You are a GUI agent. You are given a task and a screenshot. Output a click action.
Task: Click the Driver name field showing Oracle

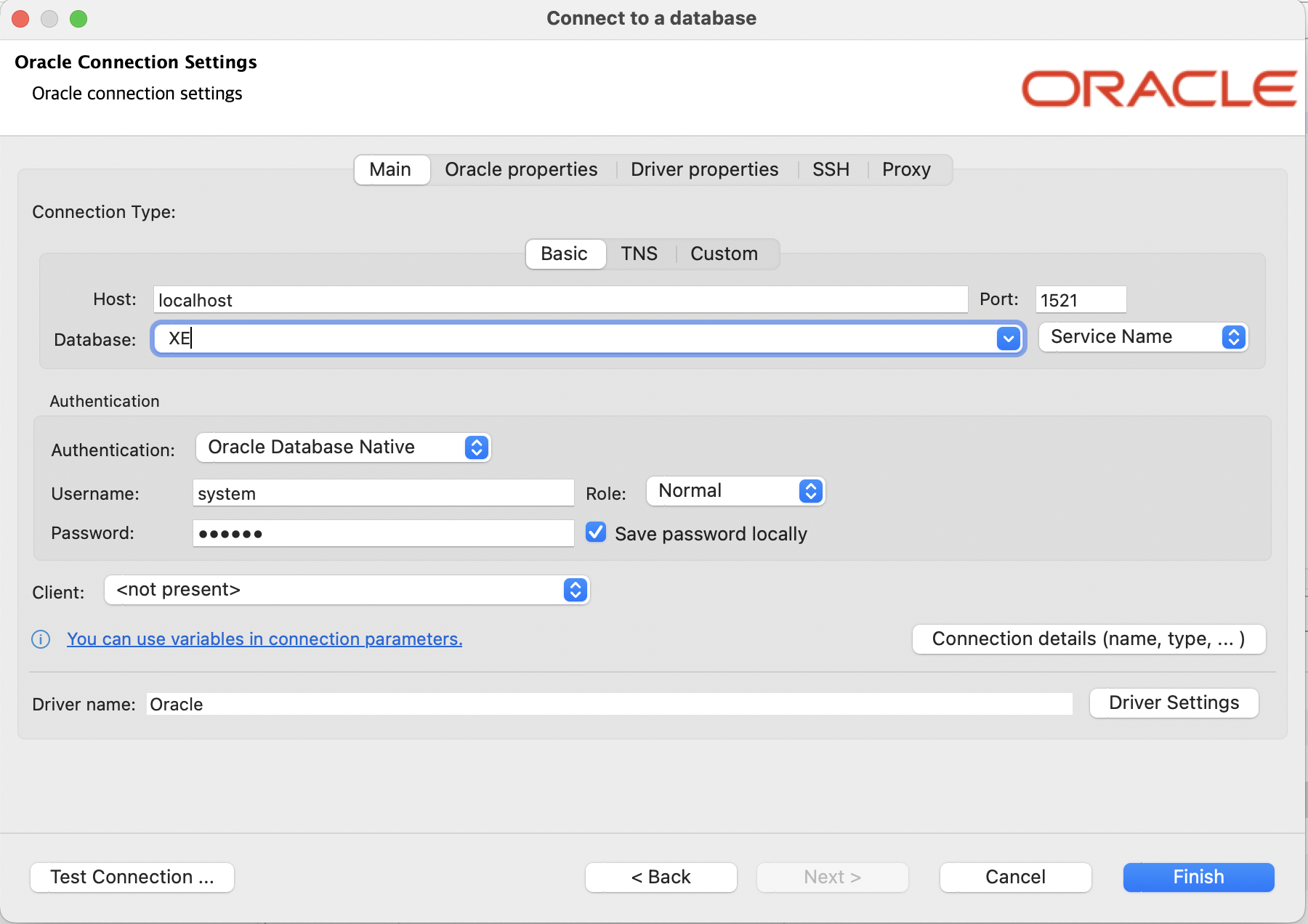(610, 704)
